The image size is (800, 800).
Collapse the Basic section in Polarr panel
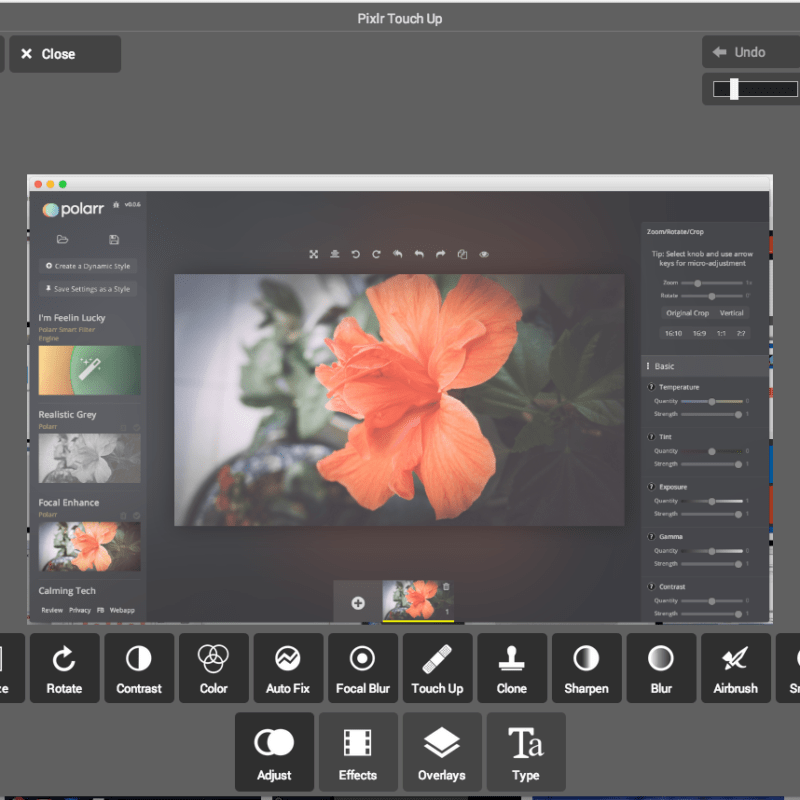[704, 366]
